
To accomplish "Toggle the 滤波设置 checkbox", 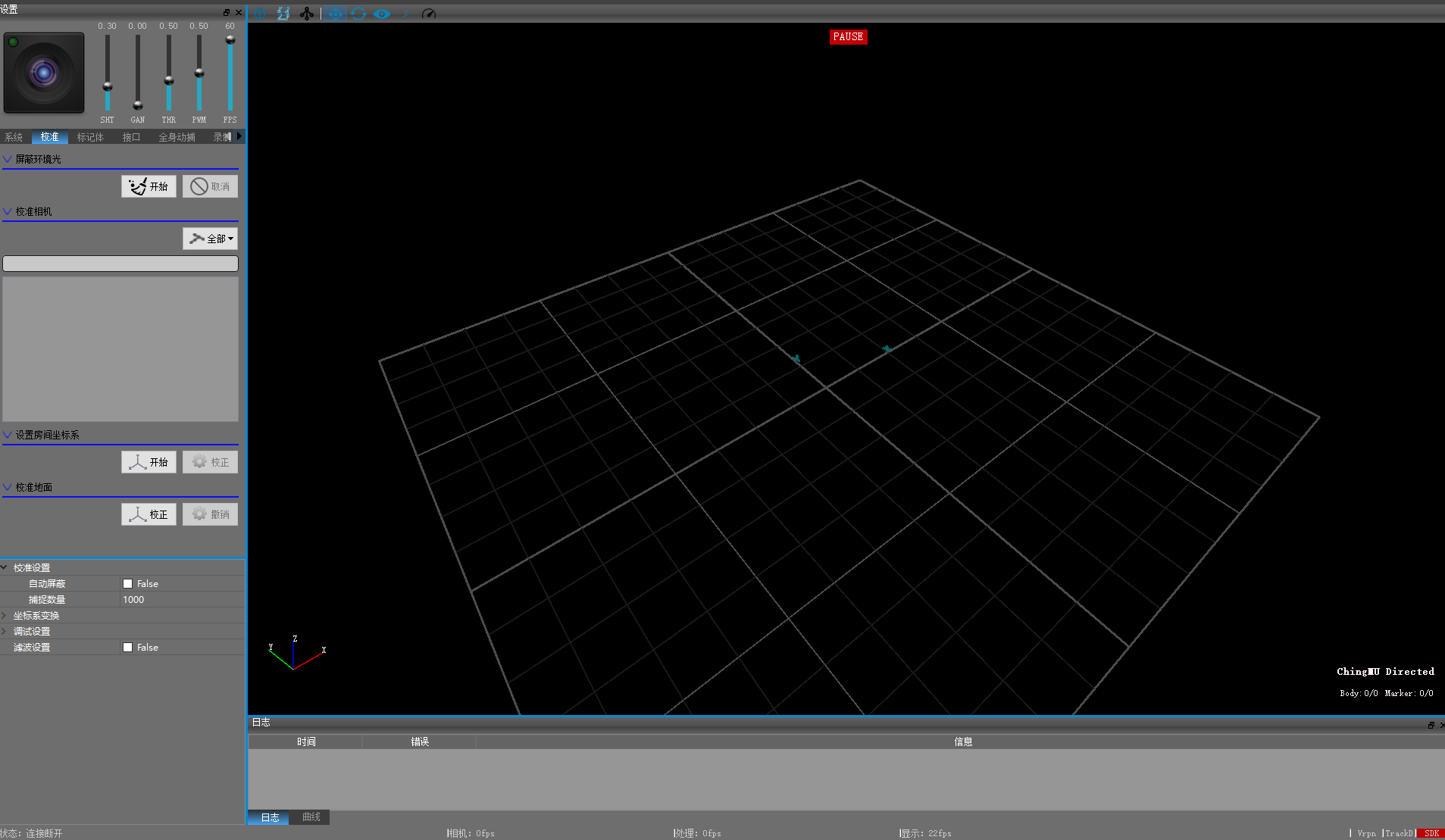I will tap(127, 648).
